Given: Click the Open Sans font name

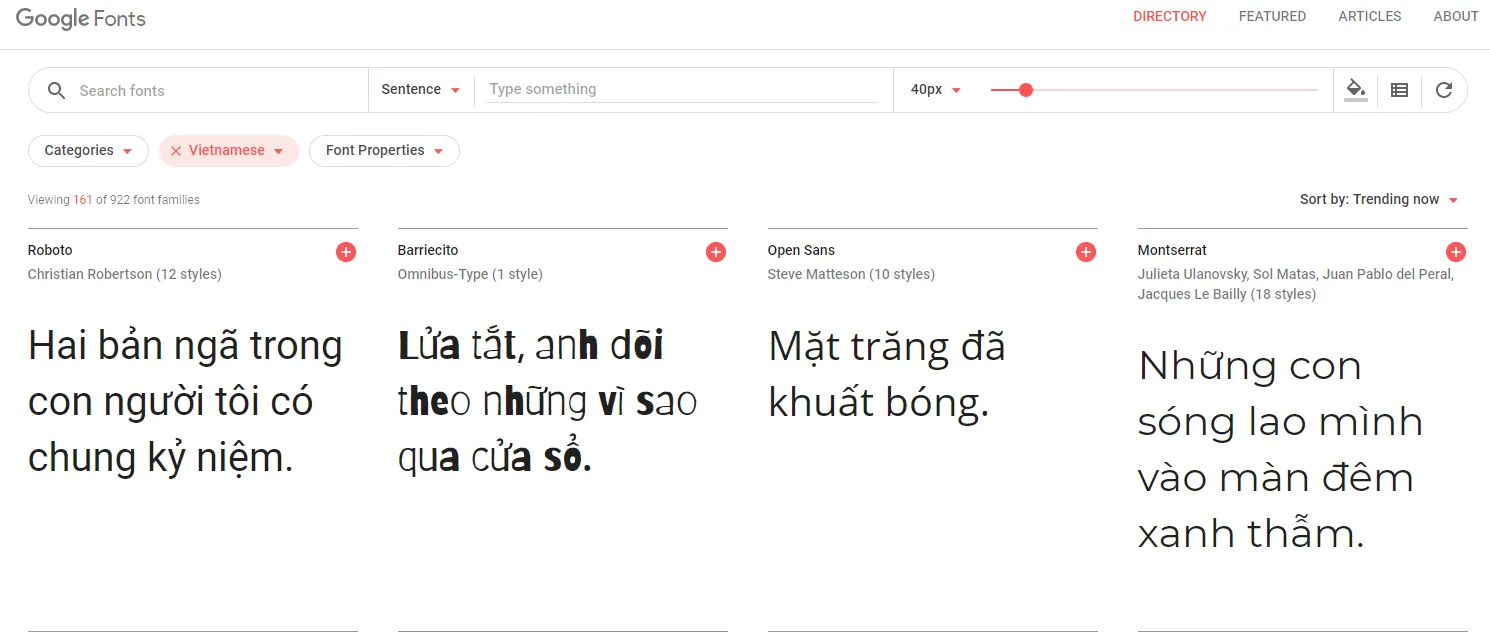Looking at the screenshot, I should coord(801,250).
